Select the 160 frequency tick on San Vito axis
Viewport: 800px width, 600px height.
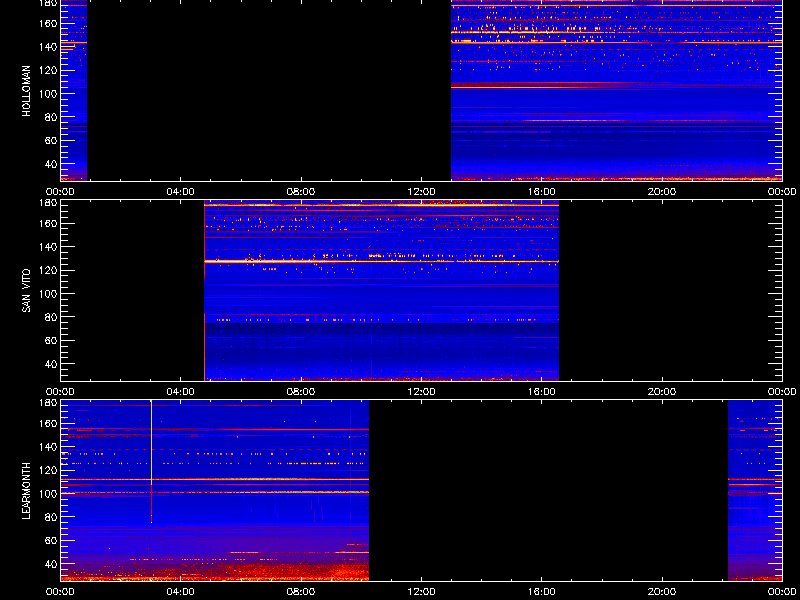point(48,223)
